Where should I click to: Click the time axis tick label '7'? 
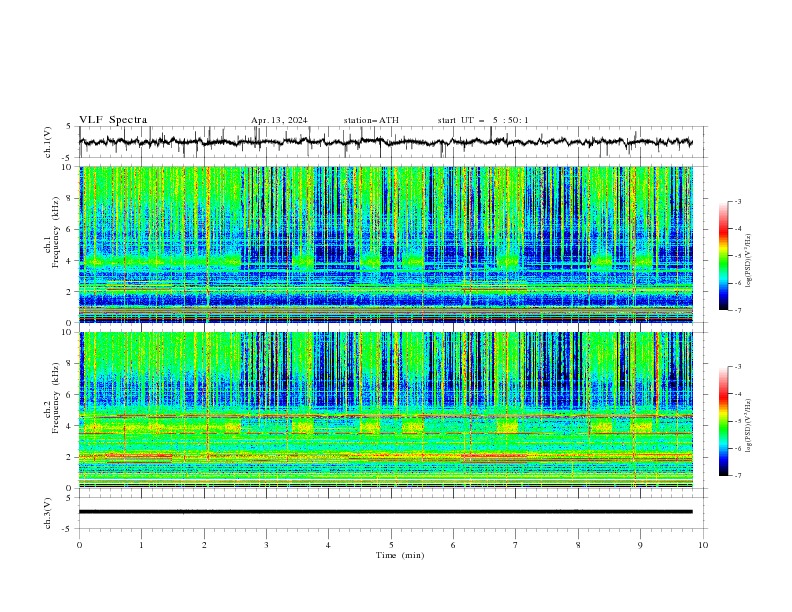[516, 545]
